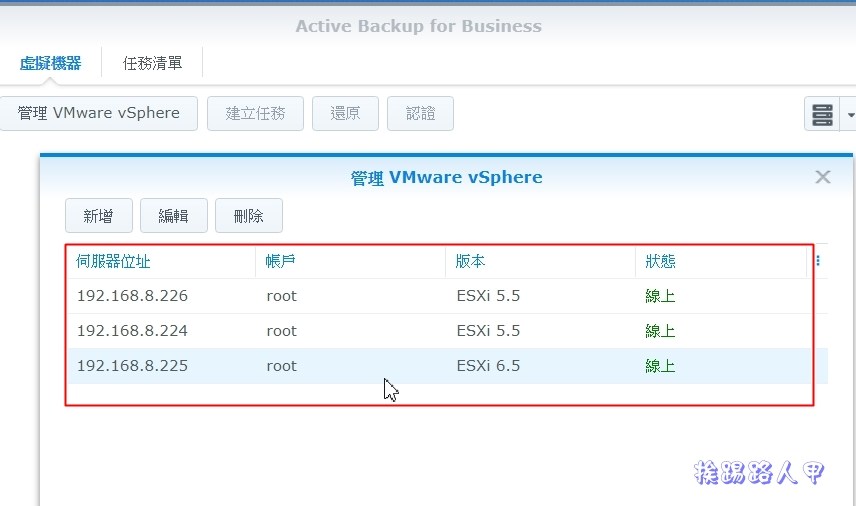Image resolution: width=856 pixels, height=506 pixels.
Task: Click root account of 192.168.8.226
Action: click(x=282, y=296)
